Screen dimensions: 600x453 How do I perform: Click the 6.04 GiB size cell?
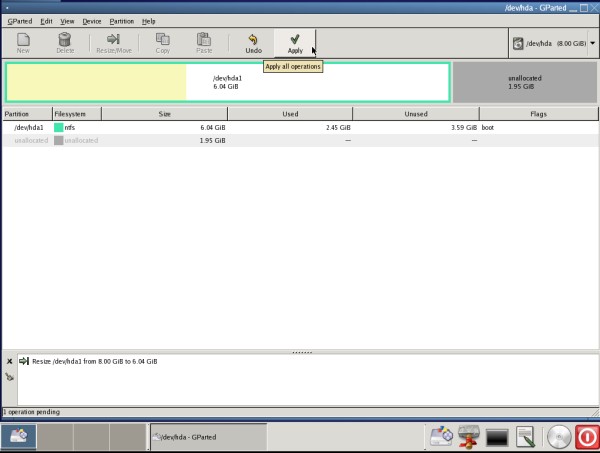click(213, 127)
